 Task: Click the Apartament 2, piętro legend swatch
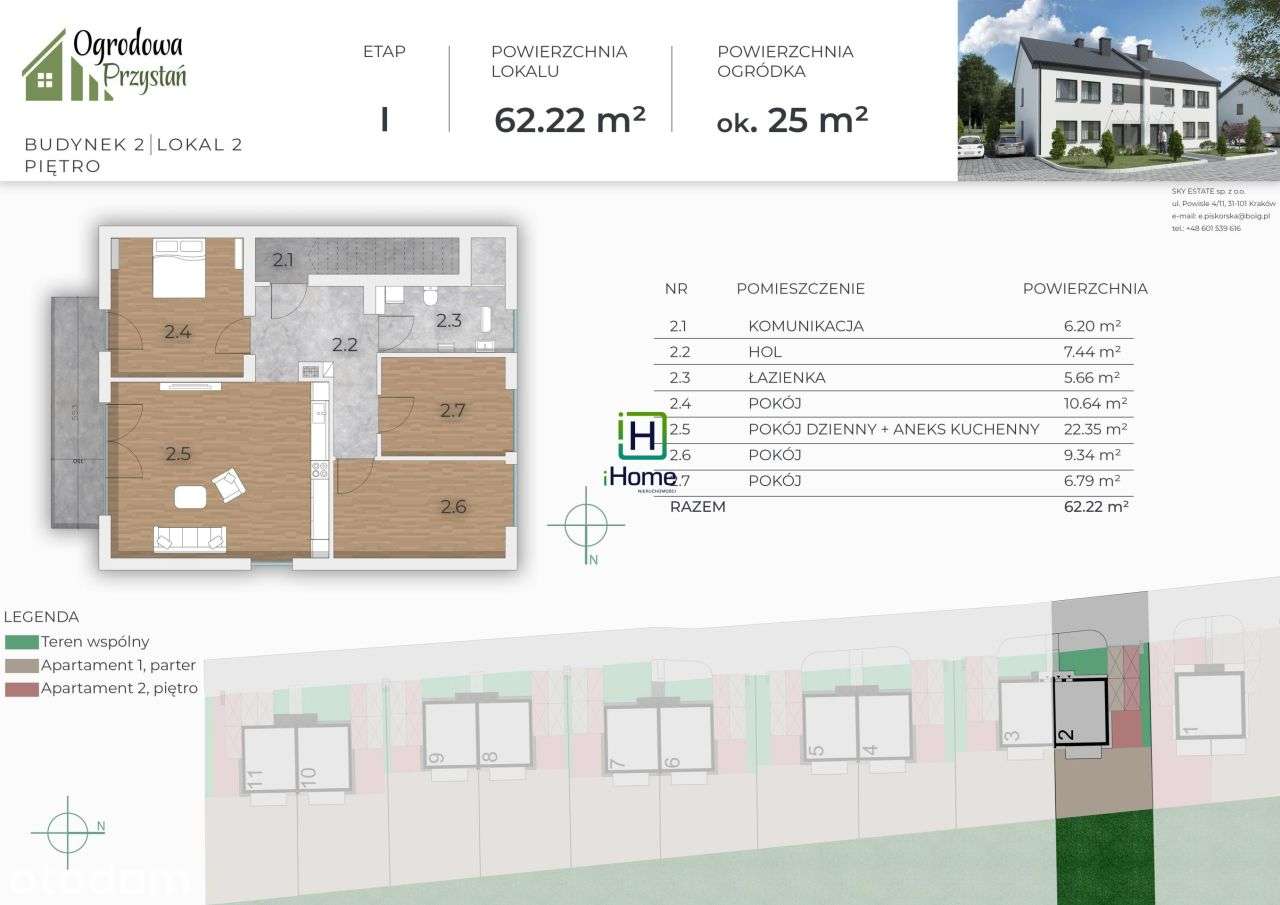click(22, 688)
